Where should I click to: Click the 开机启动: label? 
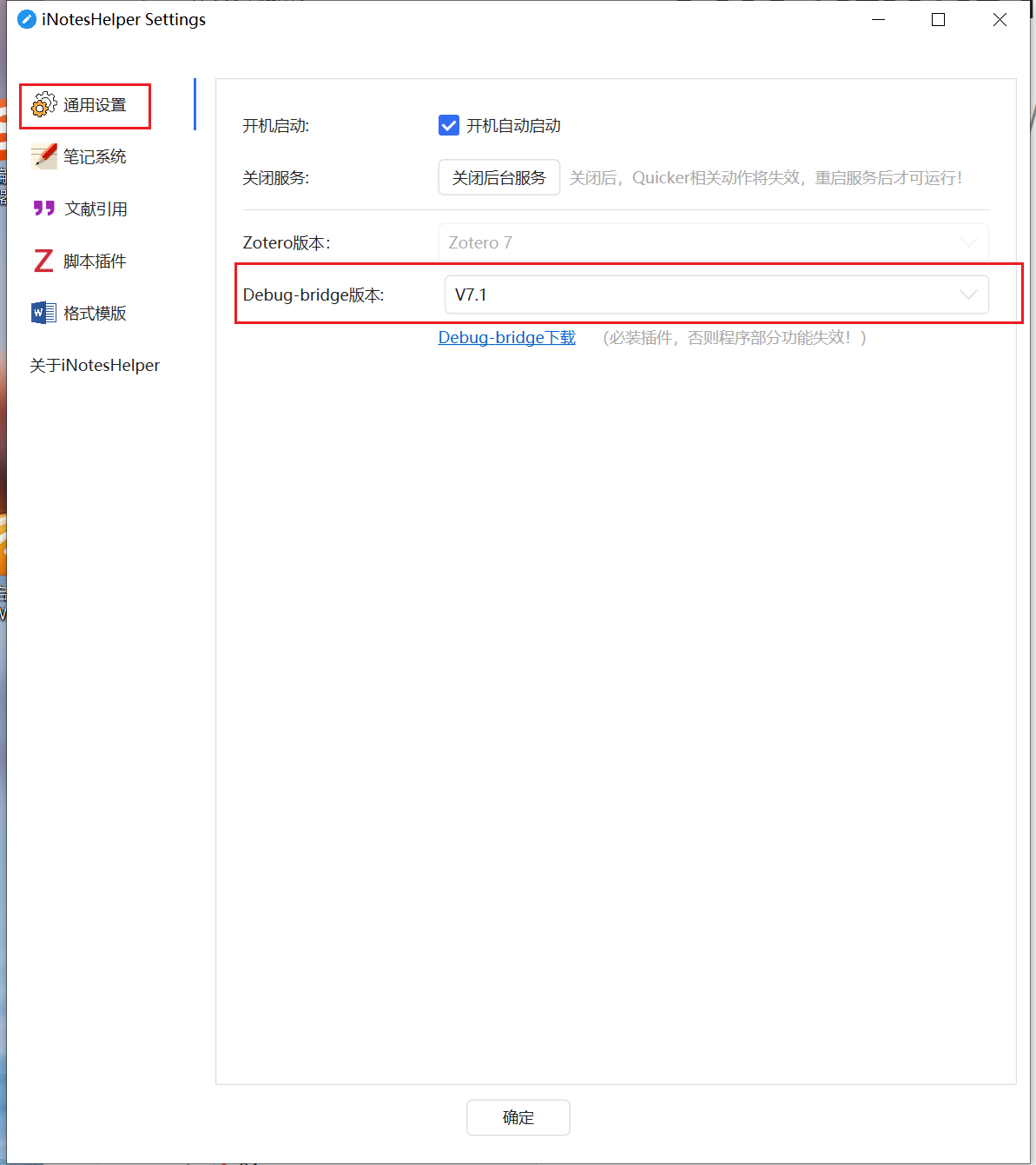(x=276, y=125)
